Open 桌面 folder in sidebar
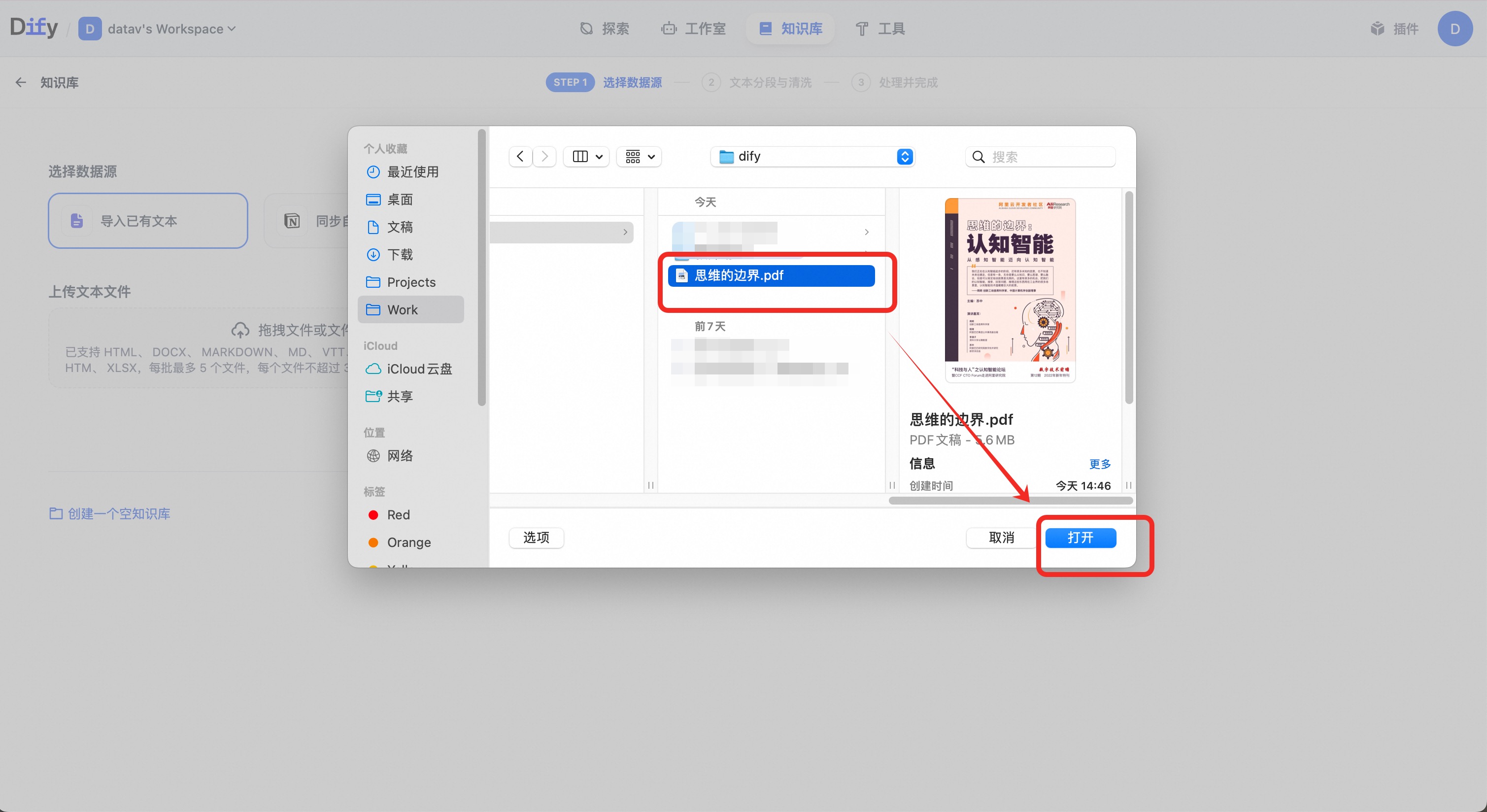 (x=400, y=200)
